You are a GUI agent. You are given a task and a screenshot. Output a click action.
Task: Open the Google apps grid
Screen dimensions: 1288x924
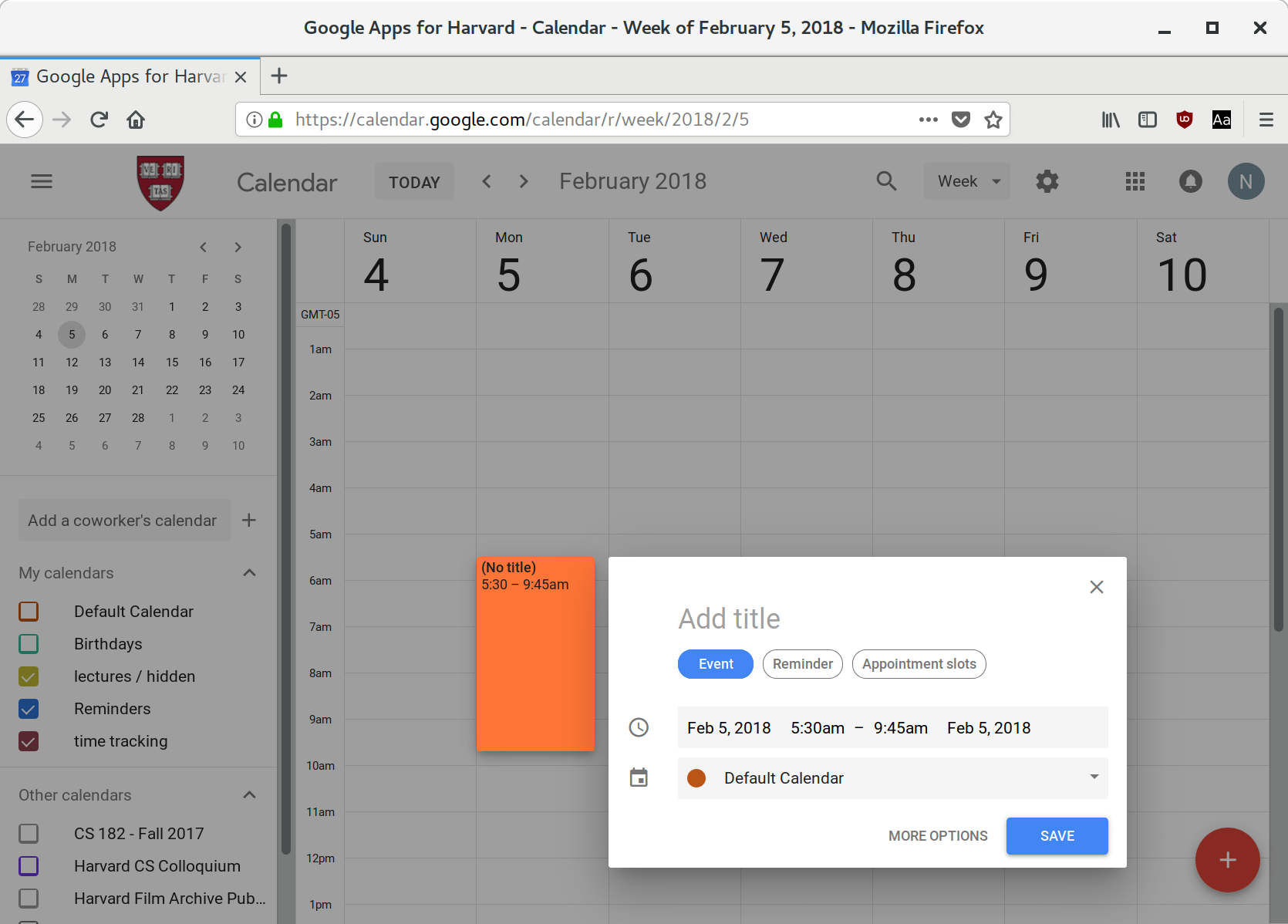pyautogui.click(x=1135, y=181)
